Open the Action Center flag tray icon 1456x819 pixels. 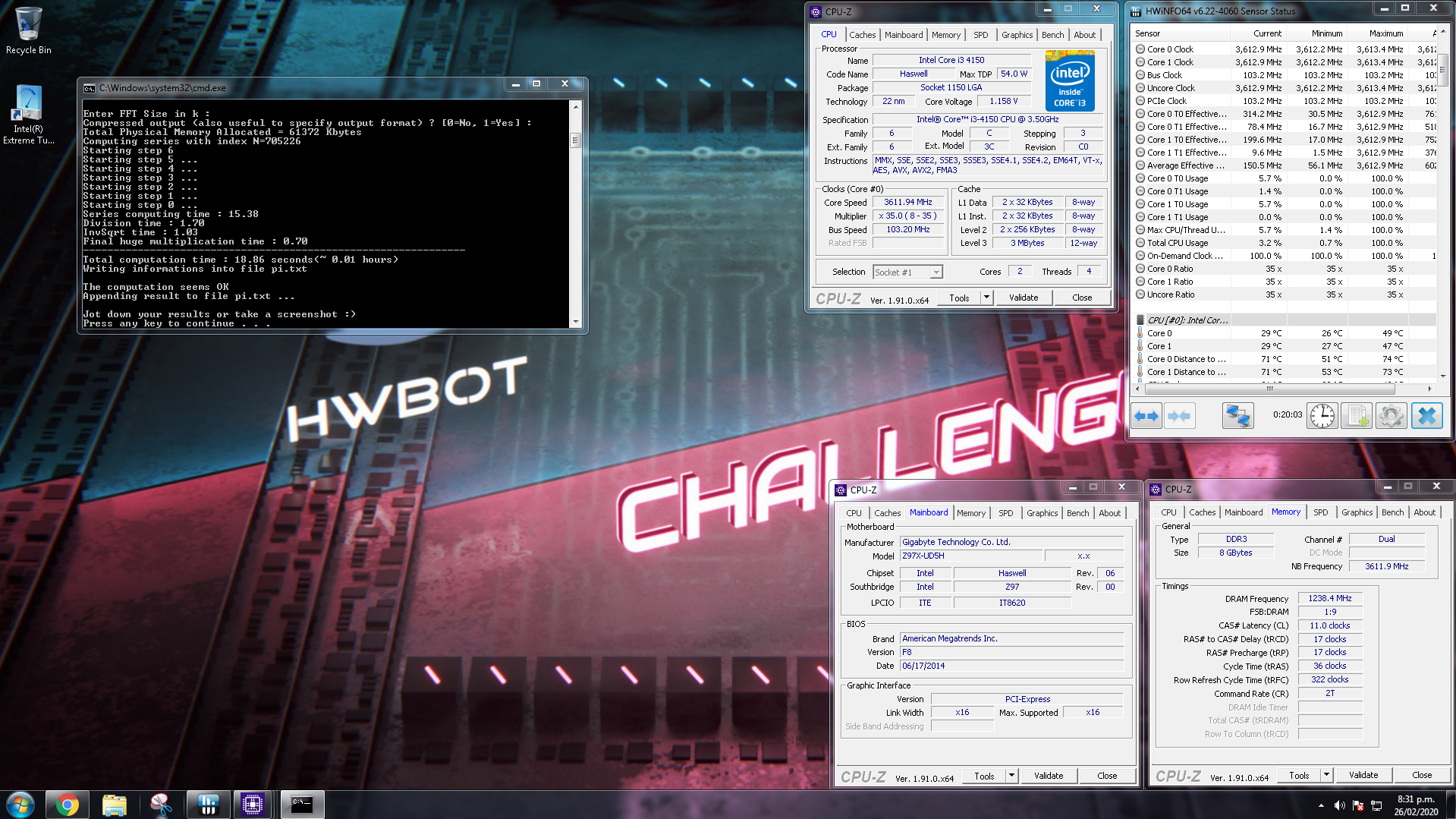[1358, 805]
